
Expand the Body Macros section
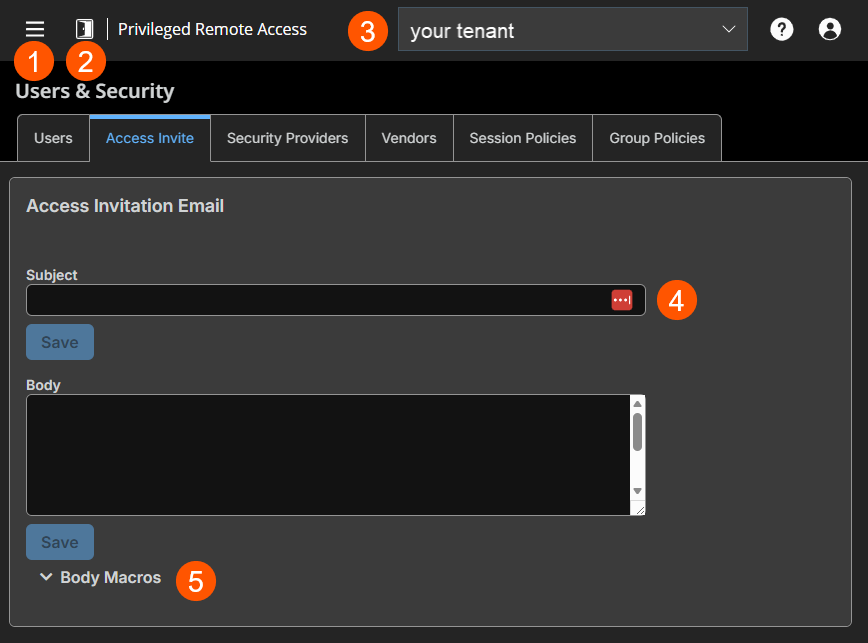[109, 577]
